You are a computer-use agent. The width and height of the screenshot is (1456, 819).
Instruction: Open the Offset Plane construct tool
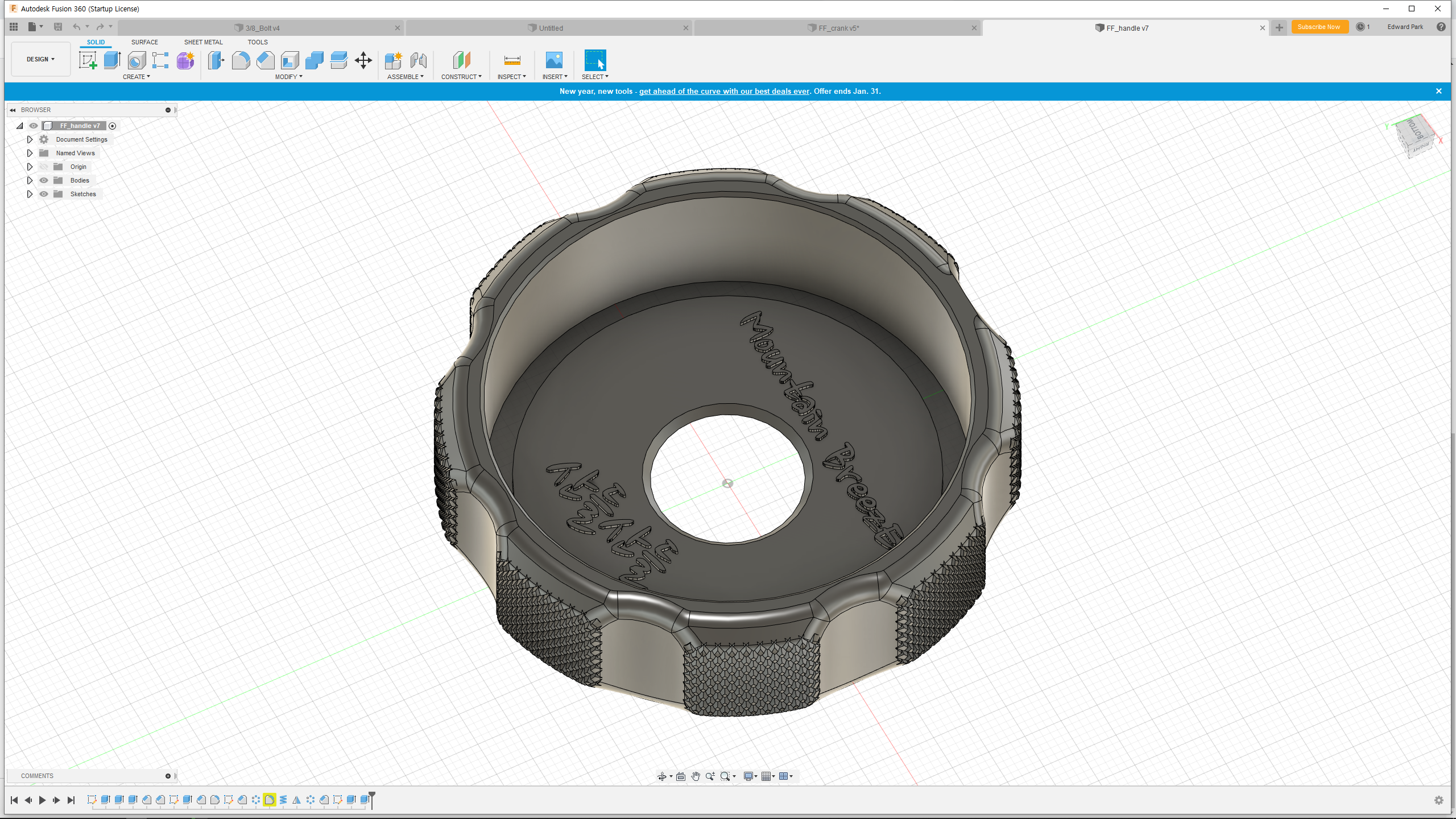point(461,60)
